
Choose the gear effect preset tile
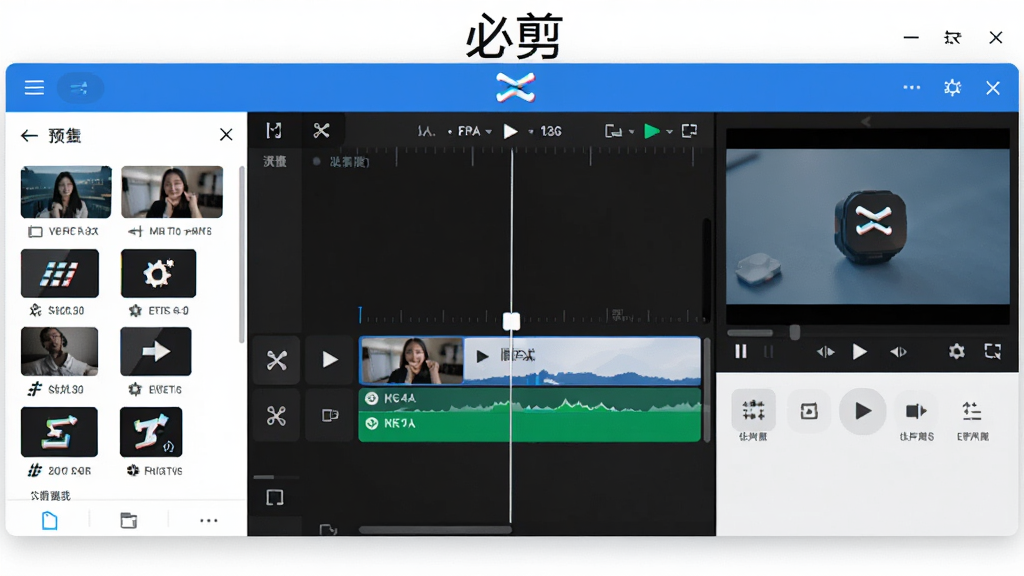pos(158,273)
